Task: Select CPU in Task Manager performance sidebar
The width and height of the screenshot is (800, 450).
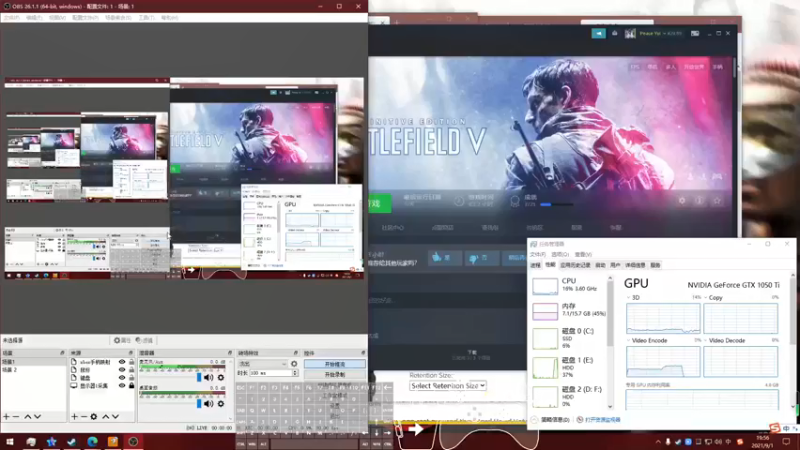Action: click(569, 285)
